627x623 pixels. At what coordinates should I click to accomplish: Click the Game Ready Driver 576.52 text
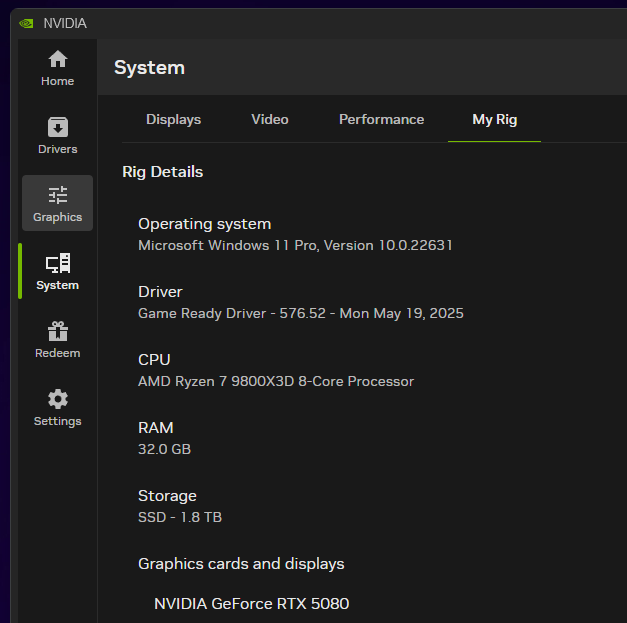(301, 313)
